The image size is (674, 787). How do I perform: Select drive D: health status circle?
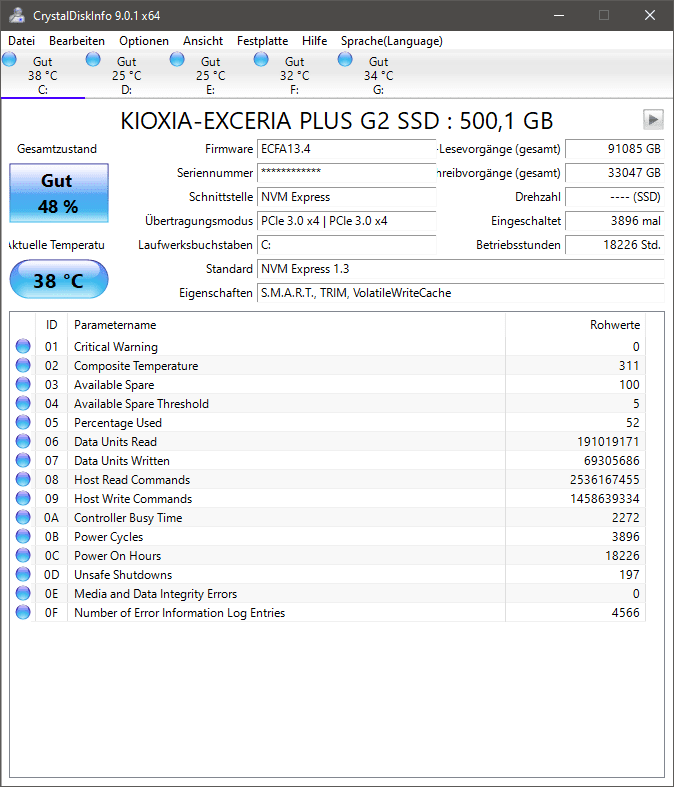tap(93, 60)
